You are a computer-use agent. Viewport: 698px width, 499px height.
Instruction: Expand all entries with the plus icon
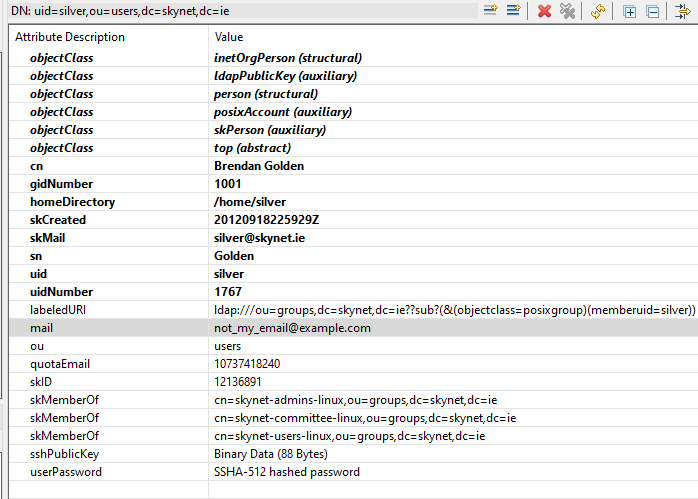[x=629, y=11]
